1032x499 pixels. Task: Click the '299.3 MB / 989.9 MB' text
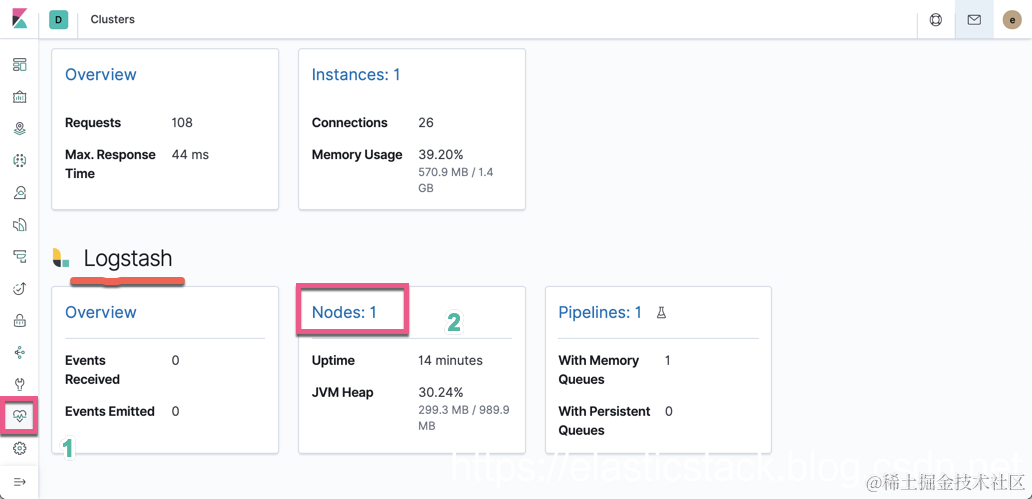click(463, 417)
